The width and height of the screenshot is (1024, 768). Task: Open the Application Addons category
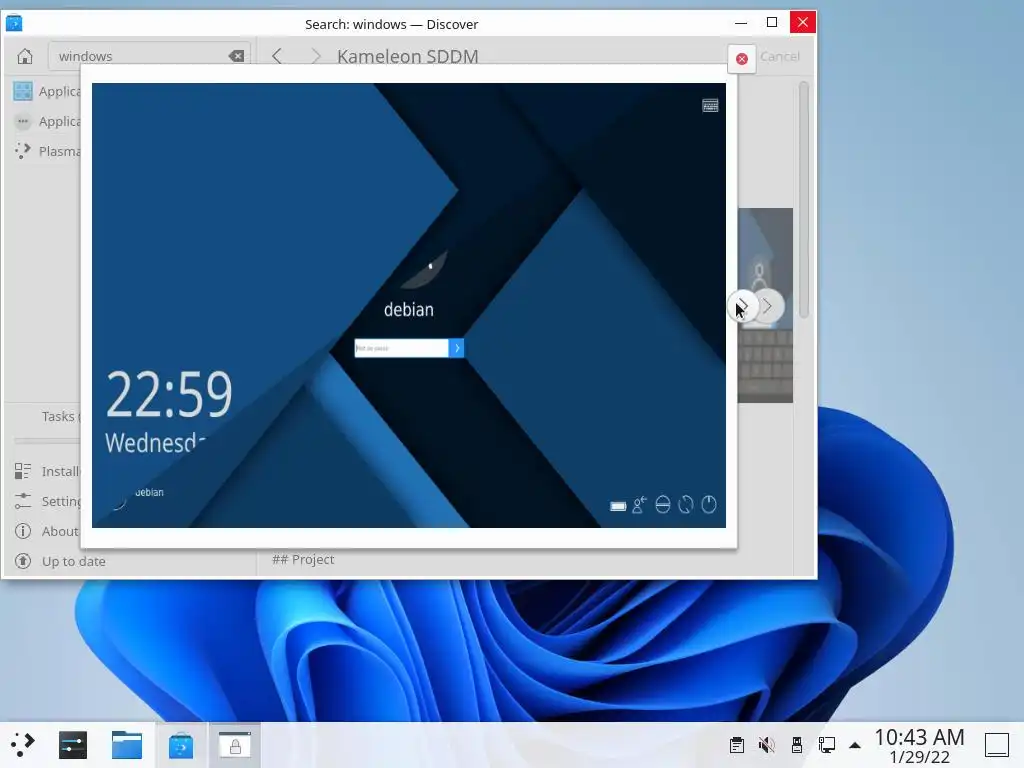[x=46, y=121]
